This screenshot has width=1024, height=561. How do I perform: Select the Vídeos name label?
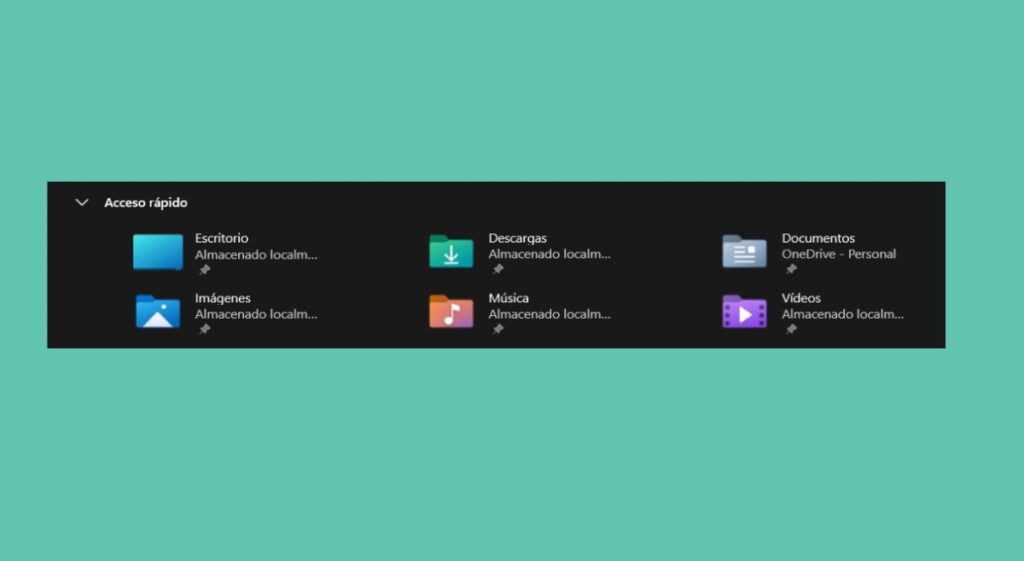point(801,298)
